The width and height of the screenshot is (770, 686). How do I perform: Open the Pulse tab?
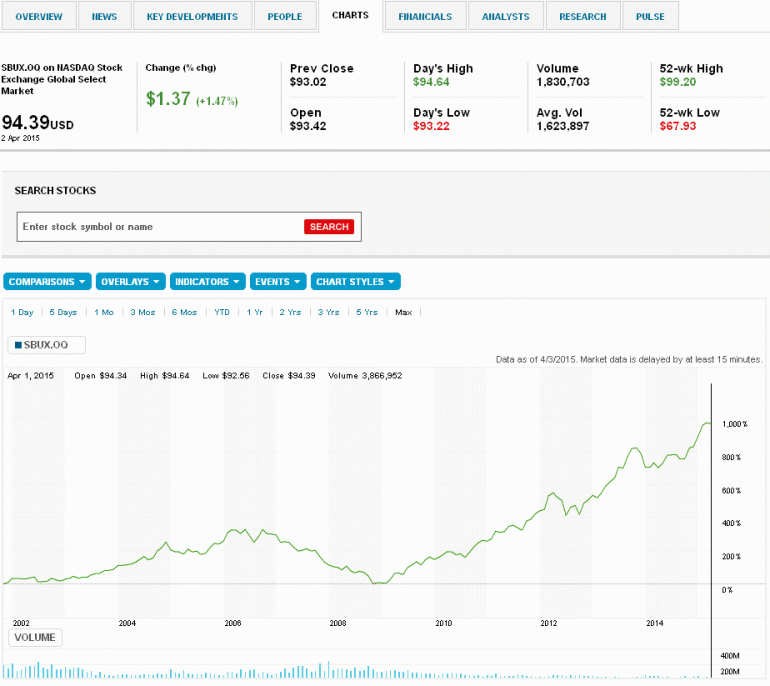pos(650,16)
